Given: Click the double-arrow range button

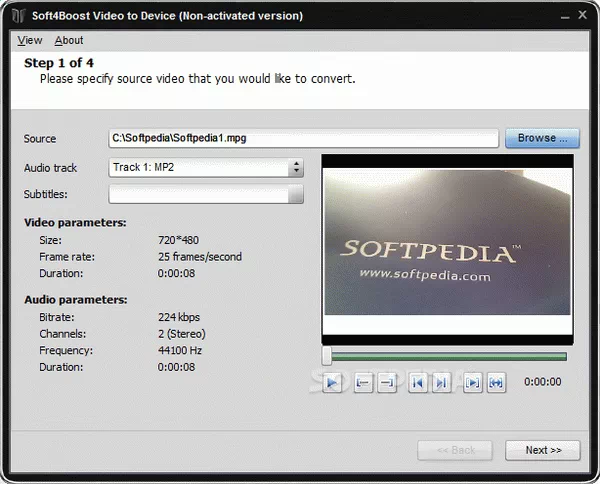Looking at the screenshot, I should [497, 382].
